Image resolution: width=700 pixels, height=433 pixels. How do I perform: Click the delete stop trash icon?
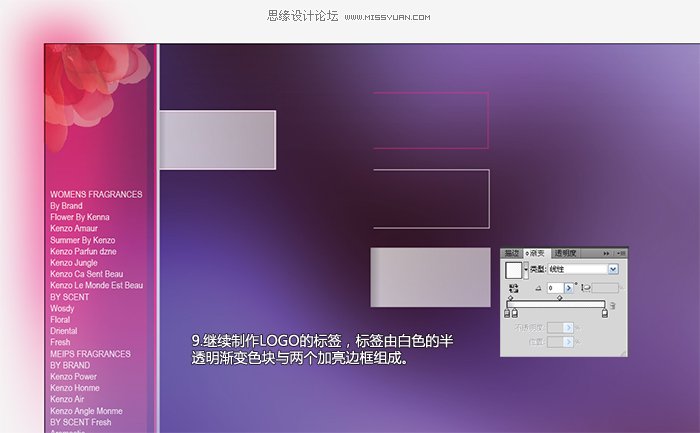click(x=613, y=306)
